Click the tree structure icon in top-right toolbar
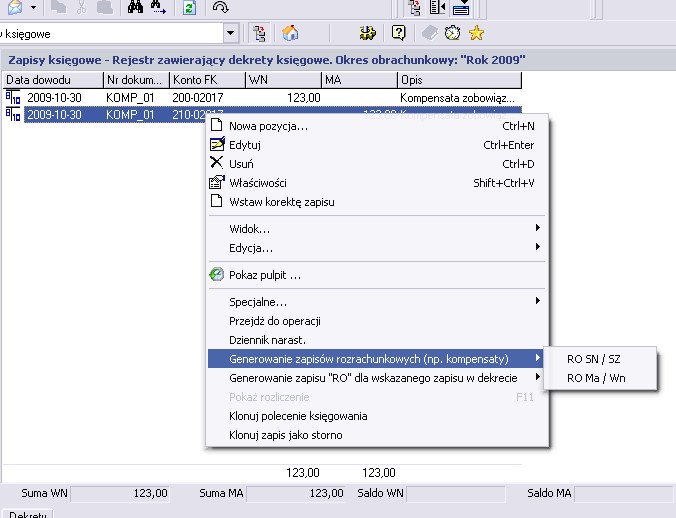Image resolution: width=676 pixels, height=518 pixels. pyautogui.click(x=414, y=8)
